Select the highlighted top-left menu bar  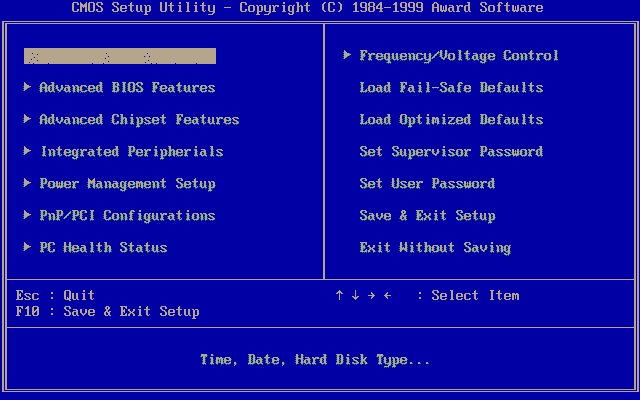(120, 56)
